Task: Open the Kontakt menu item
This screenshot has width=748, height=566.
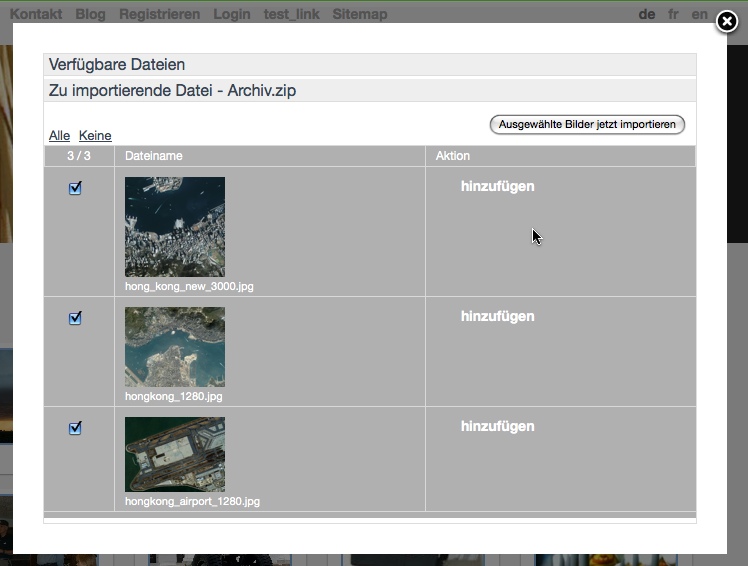Action: tap(36, 14)
